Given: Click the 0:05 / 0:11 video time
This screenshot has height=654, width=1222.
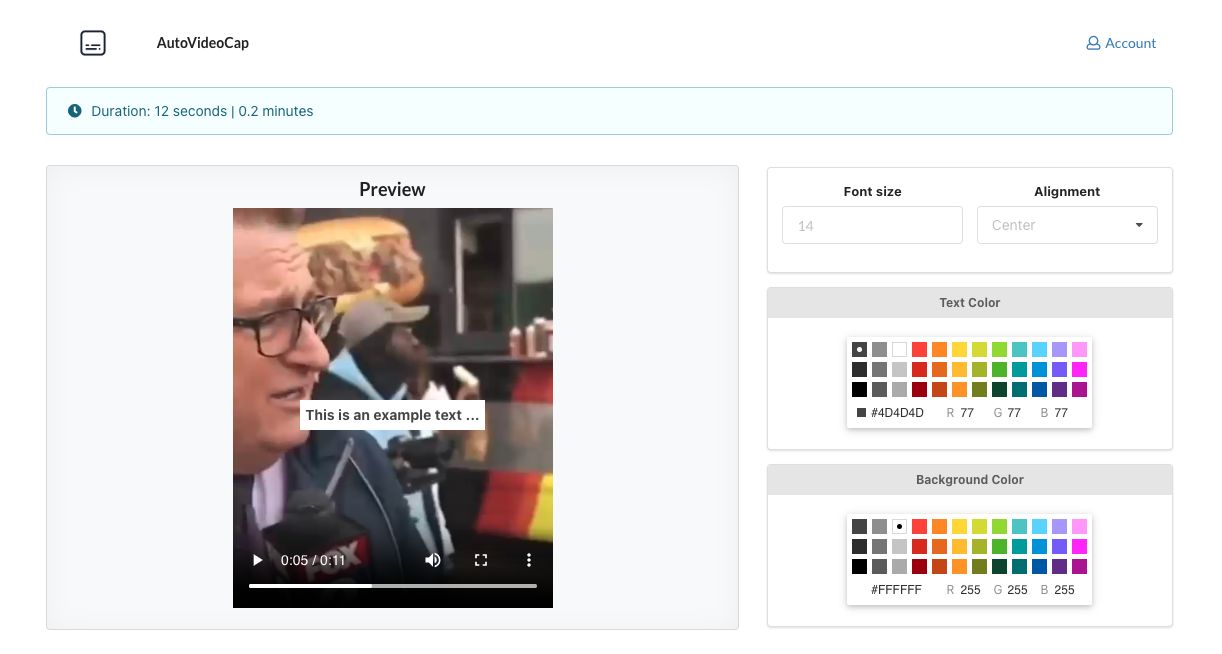Looking at the screenshot, I should coord(313,560).
